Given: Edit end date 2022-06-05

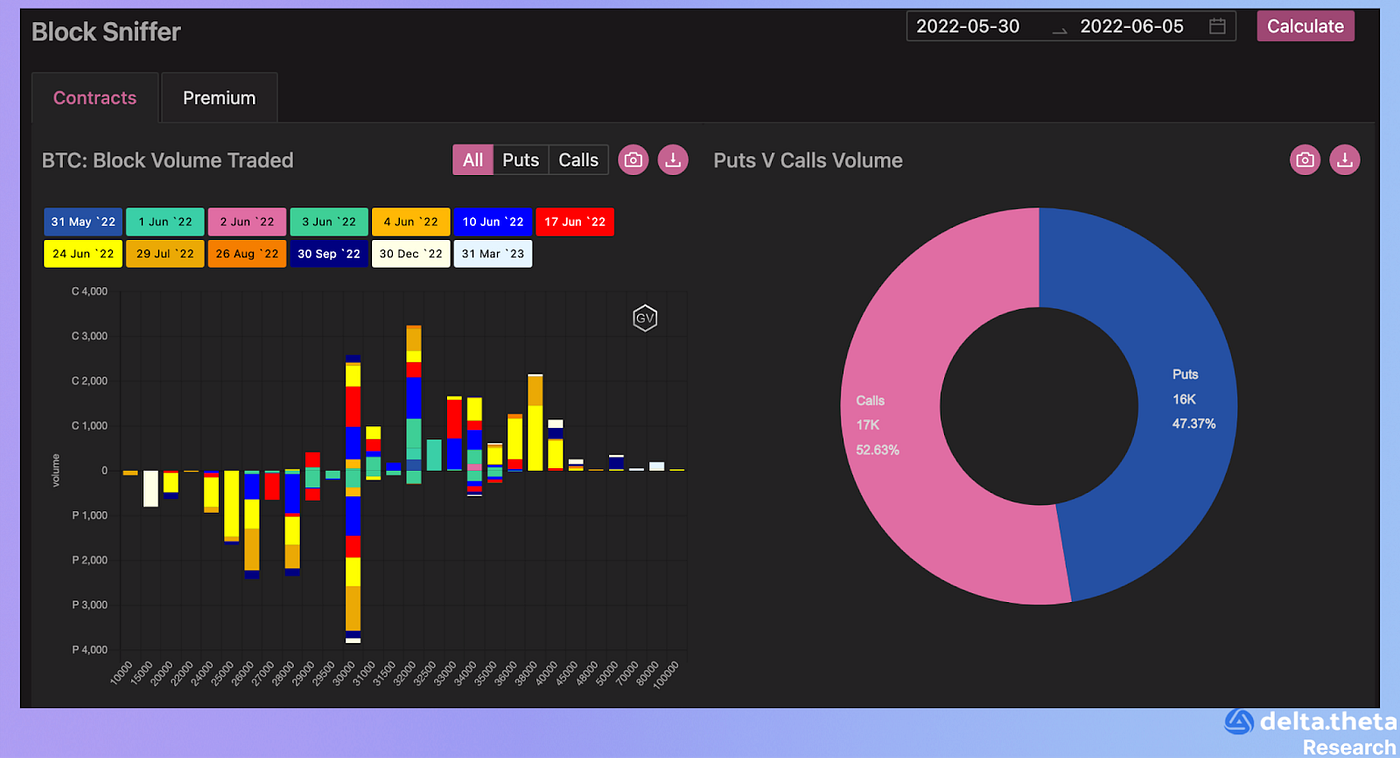Looking at the screenshot, I should [1132, 27].
